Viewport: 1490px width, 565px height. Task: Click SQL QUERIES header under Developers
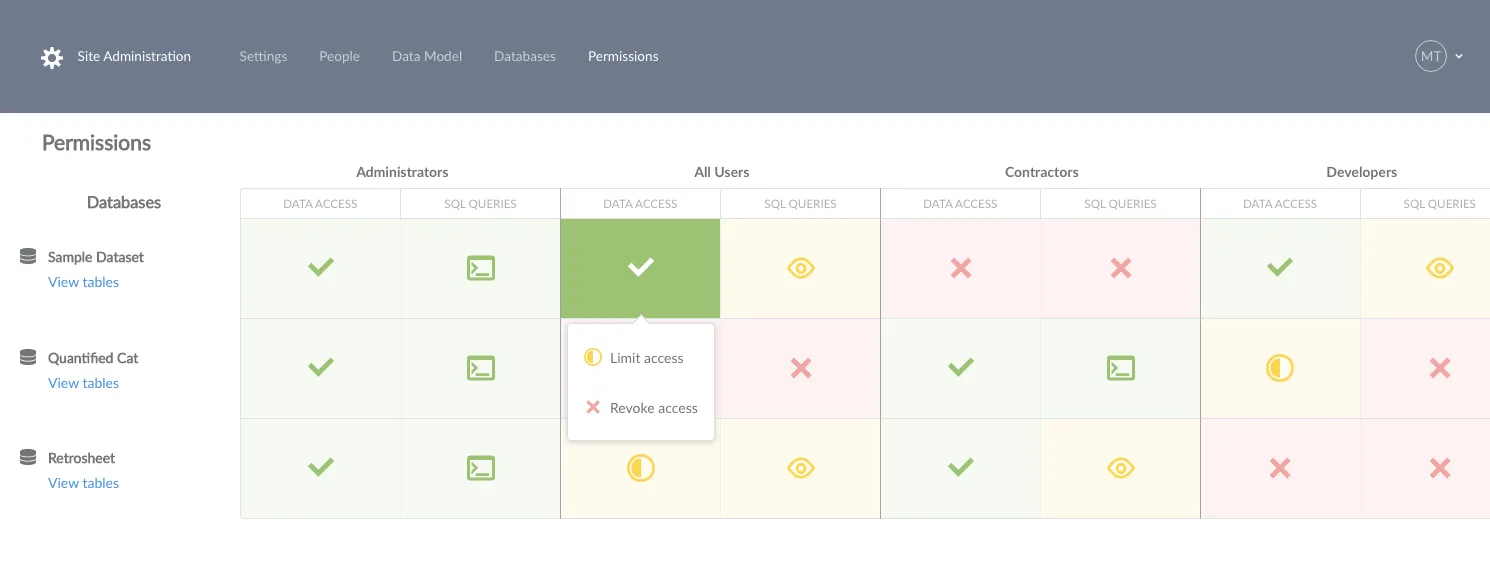click(1439, 204)
